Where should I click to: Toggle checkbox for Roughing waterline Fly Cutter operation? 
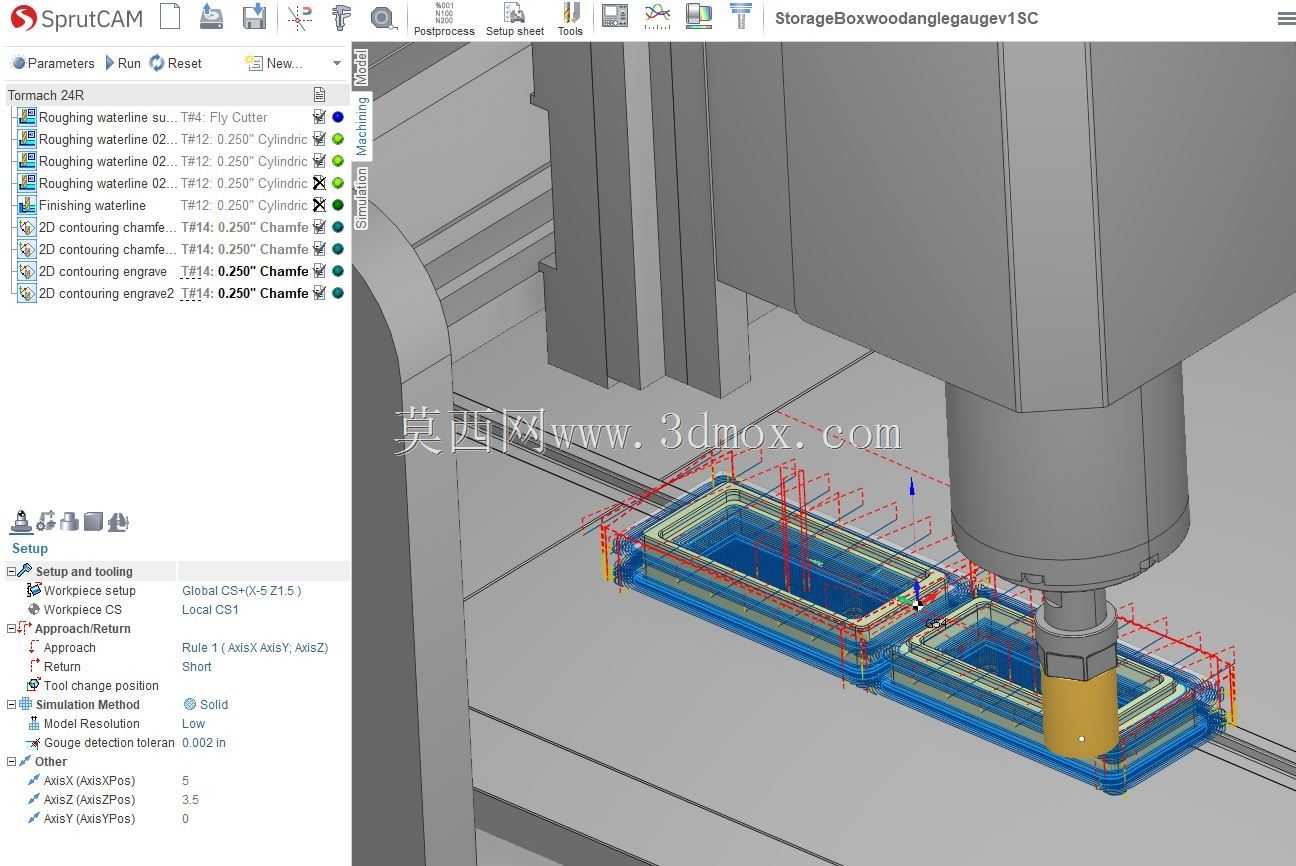[319, 117]
